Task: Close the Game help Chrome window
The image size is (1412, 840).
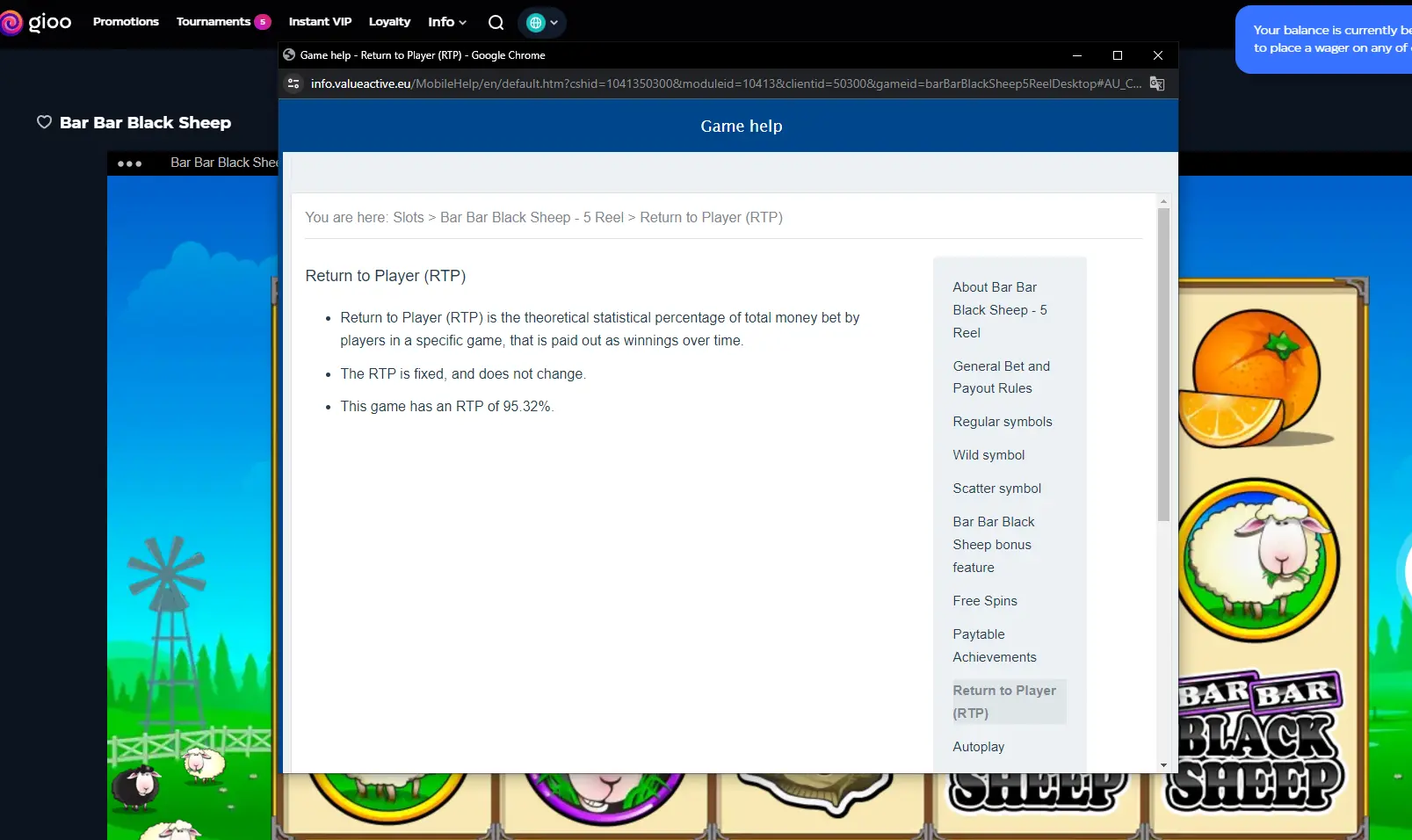Action: (x=1158, y=55)
